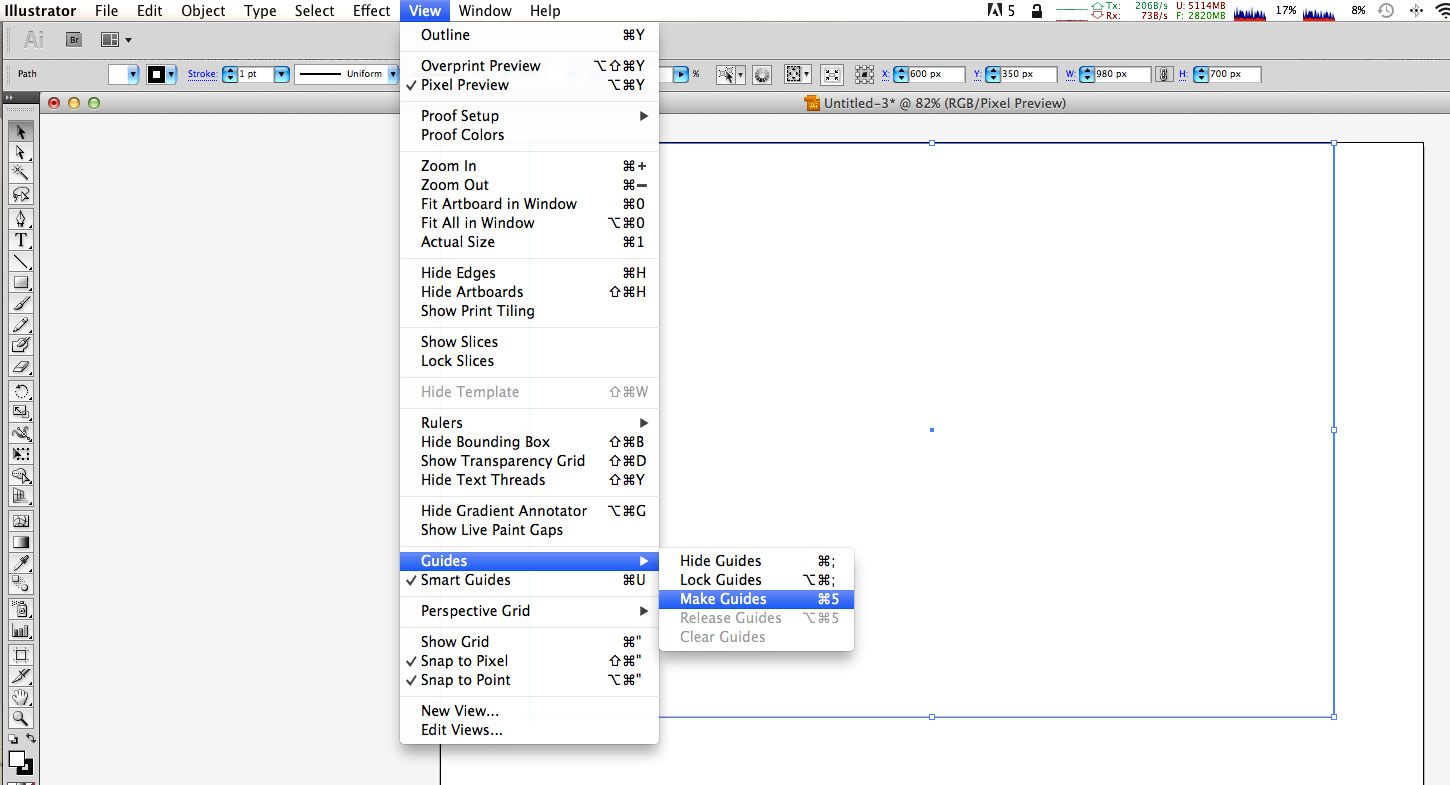Uncheck Pixel Preview in View menu
This screenshot has width=1450, height=785.
point(529,85)
